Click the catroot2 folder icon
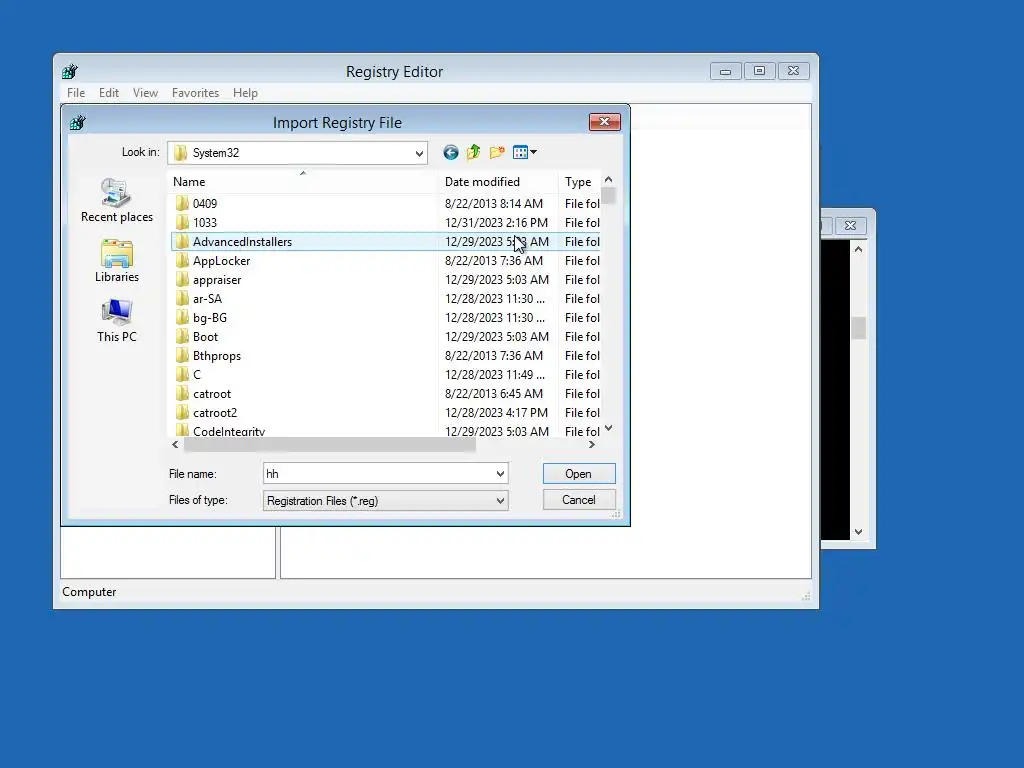This screenshot has width=1024, height=768. tap(182, 413)
